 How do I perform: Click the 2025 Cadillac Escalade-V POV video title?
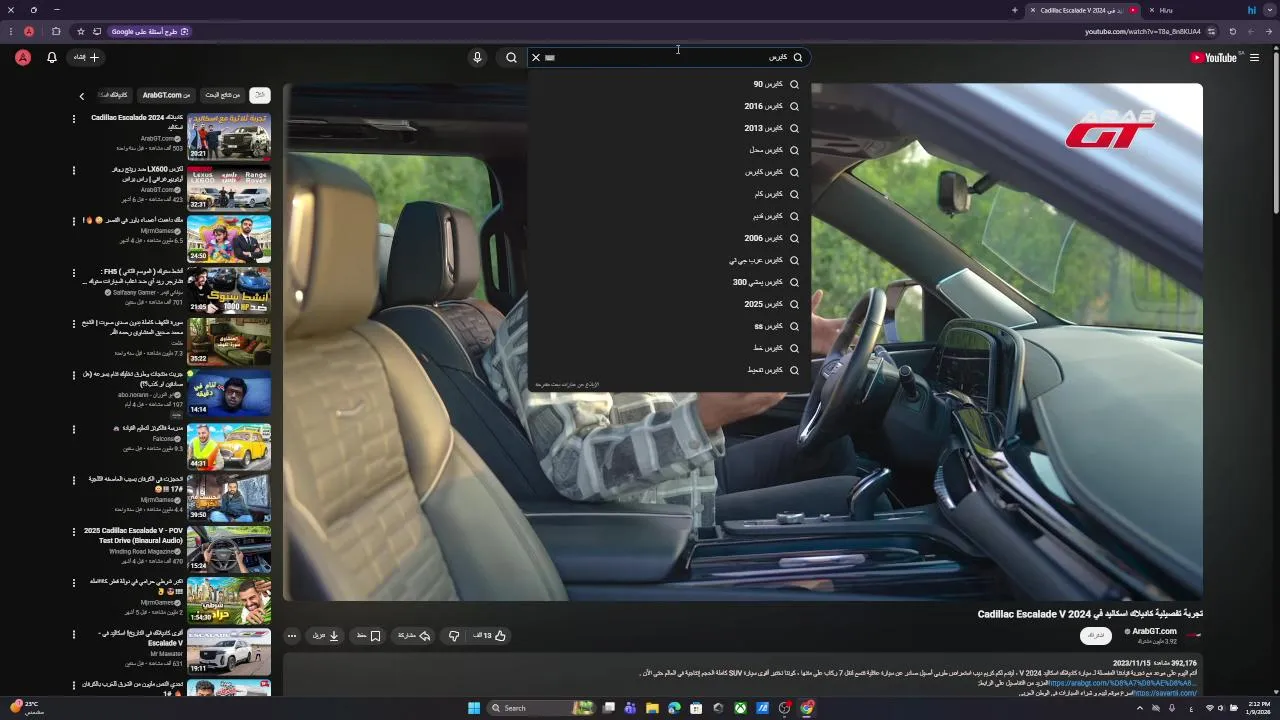tap(133, 536)
